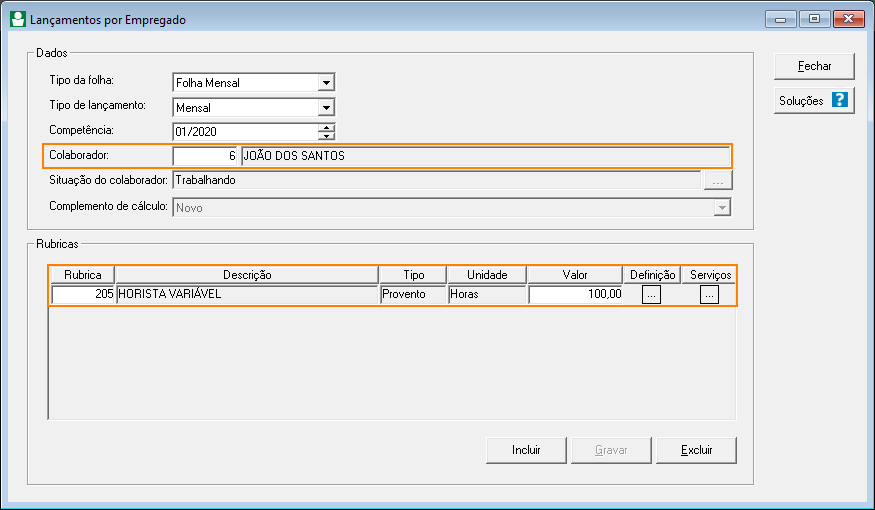Expand the Complemento de cálculo dropdown

coord(722,208)
